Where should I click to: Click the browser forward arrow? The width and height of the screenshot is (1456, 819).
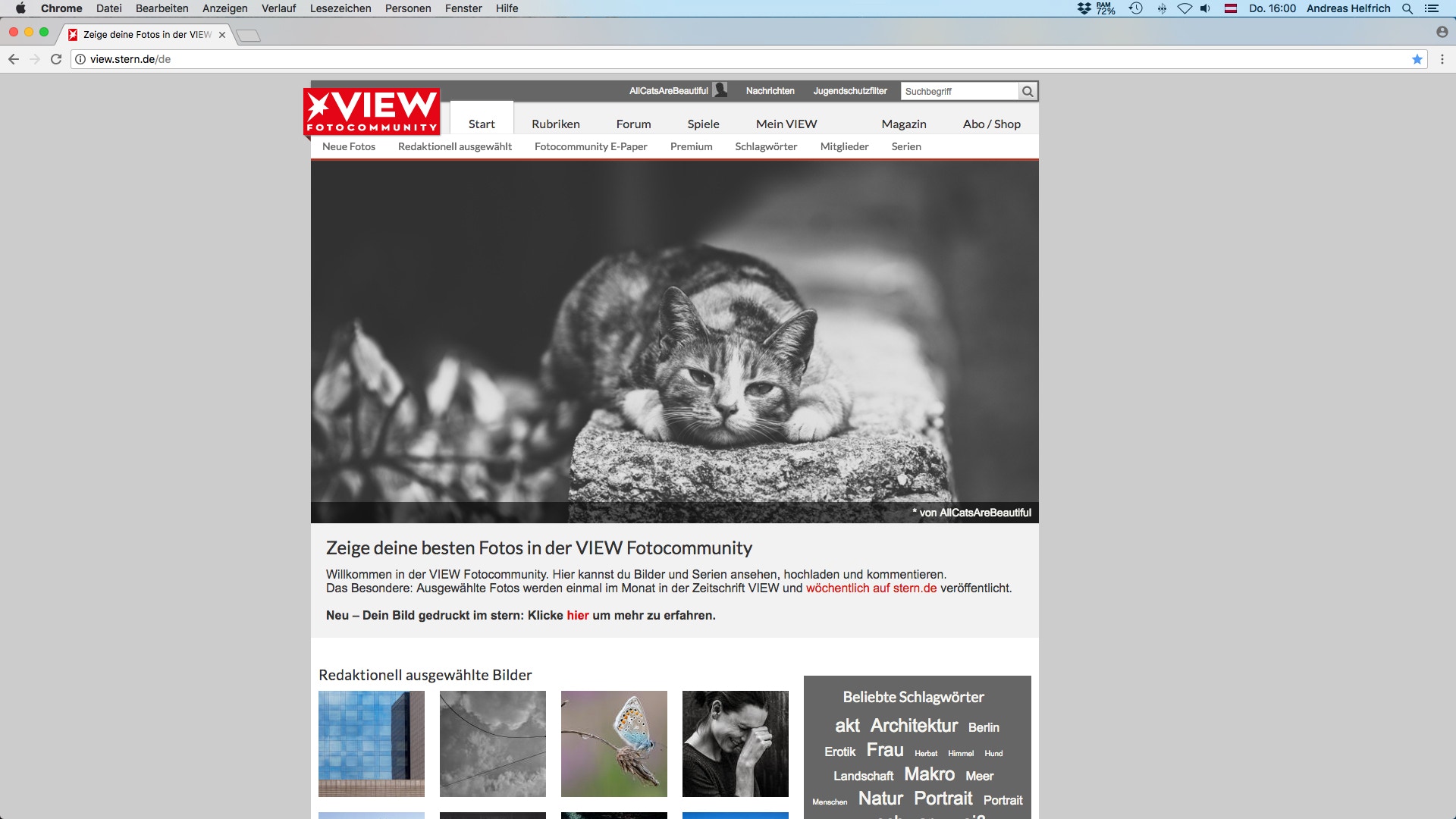tap(35, 59)
